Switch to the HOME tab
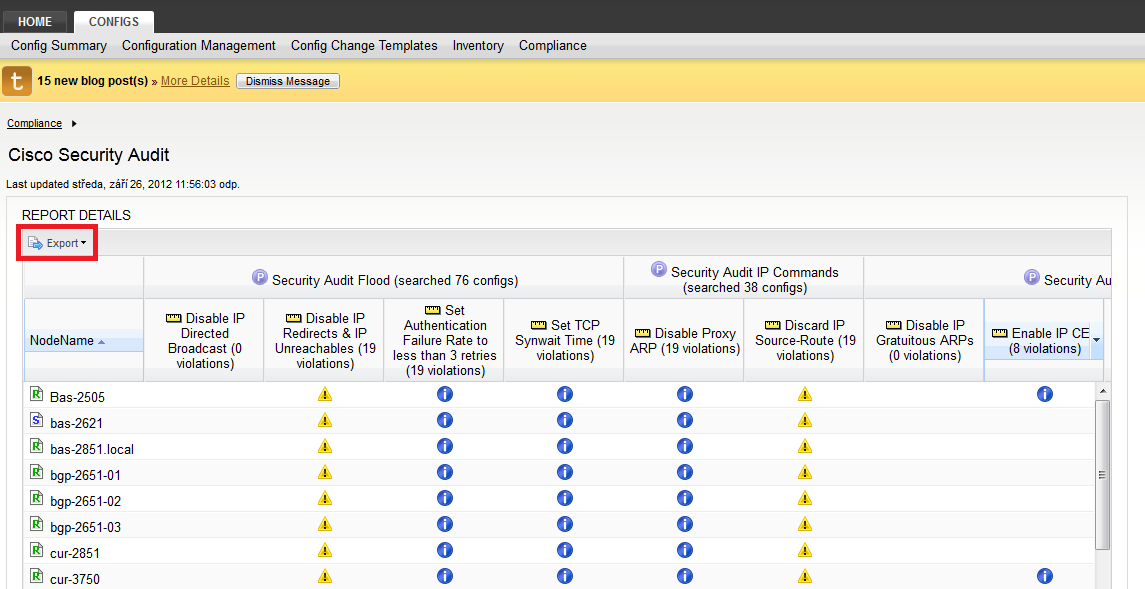The image size is (1145, 589). click(35, 22)
